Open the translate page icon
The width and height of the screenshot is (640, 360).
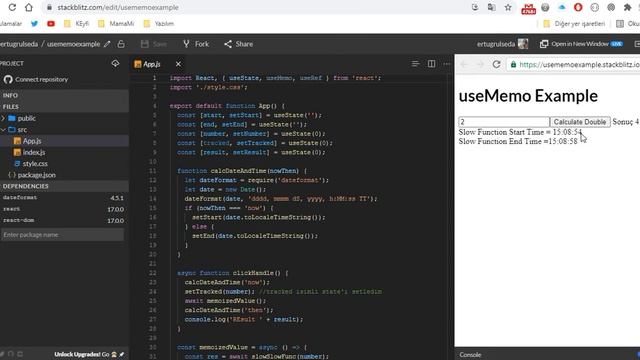(x=491, y=7)
